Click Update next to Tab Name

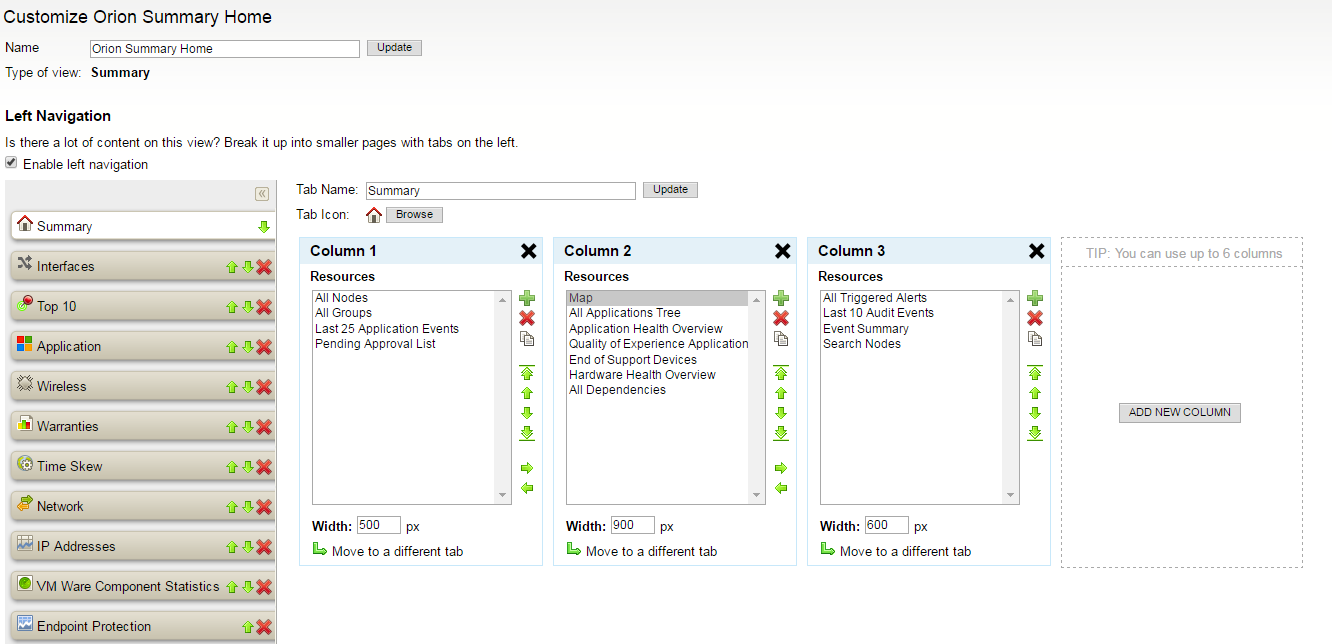(670, 190)
